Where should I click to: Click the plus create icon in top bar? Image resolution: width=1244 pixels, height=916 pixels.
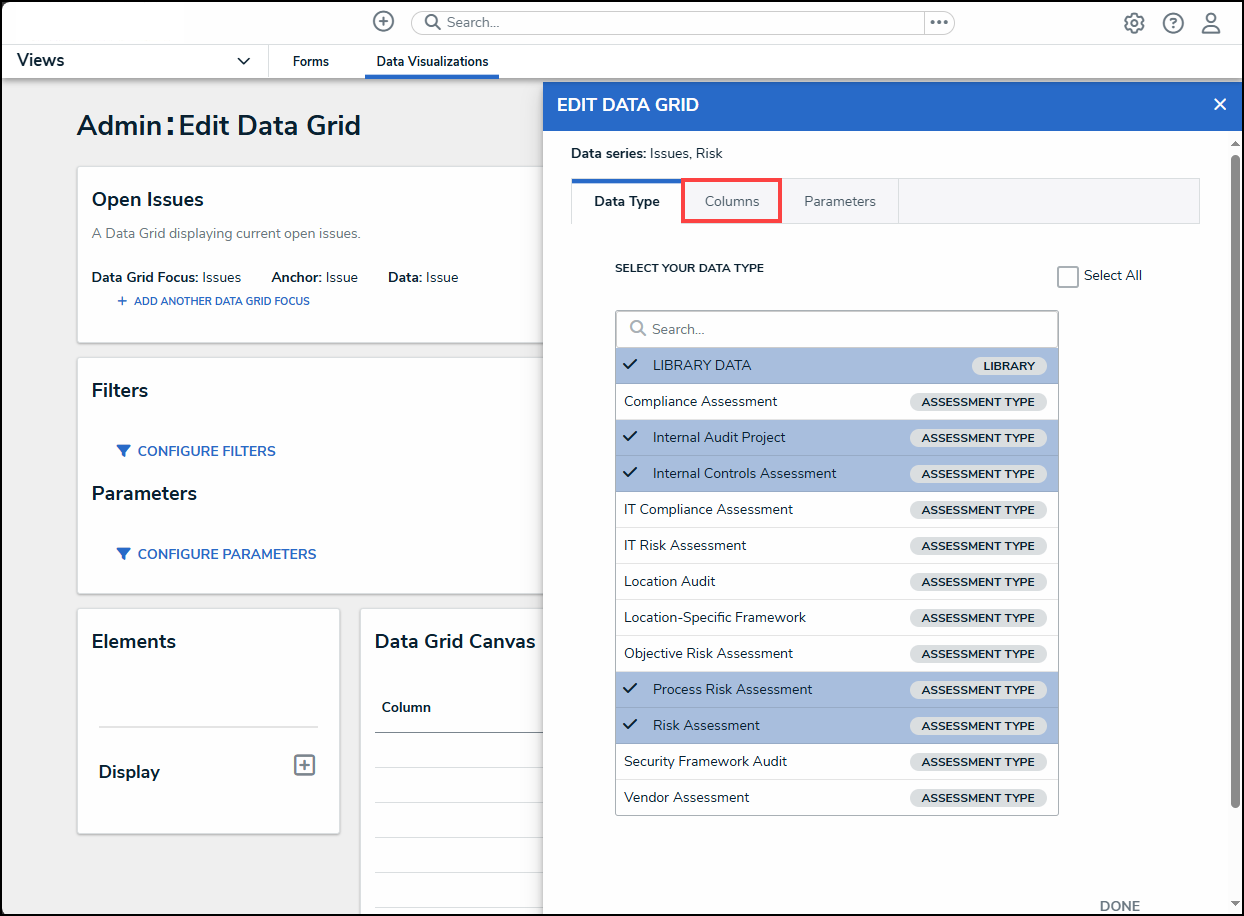click(x=383, y=22)
